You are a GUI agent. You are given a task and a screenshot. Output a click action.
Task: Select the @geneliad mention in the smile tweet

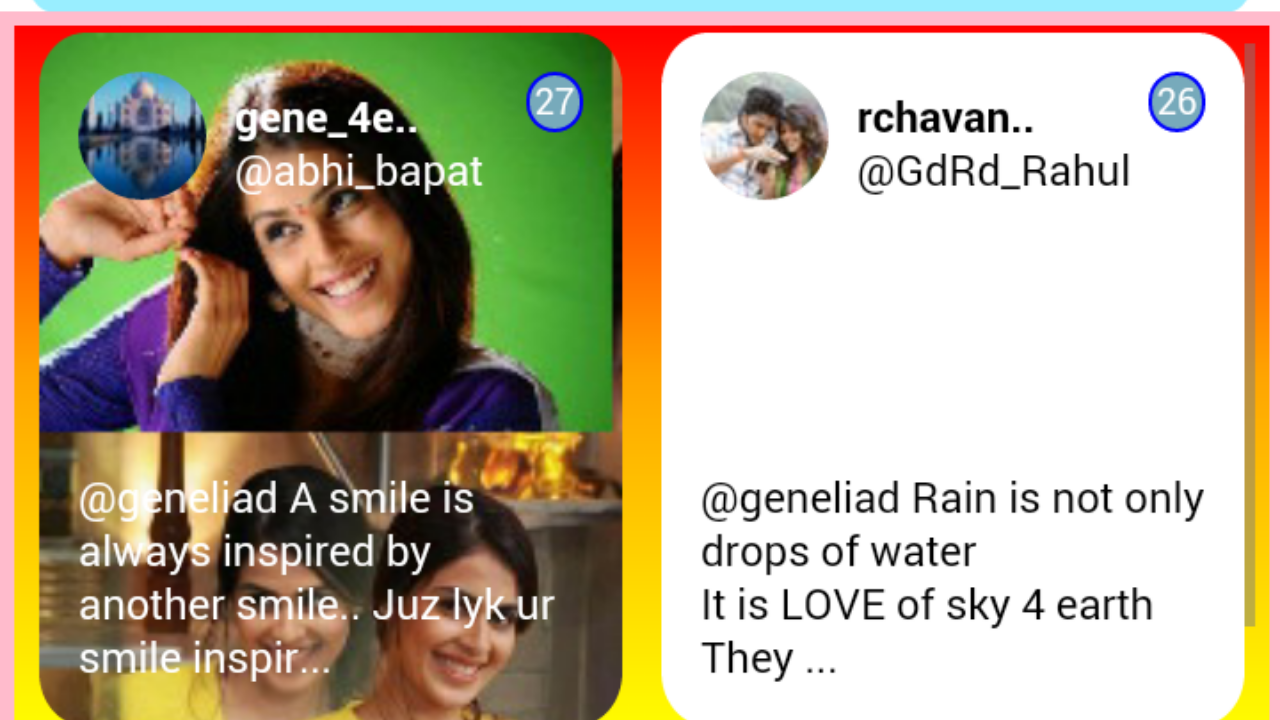point(179,499)
